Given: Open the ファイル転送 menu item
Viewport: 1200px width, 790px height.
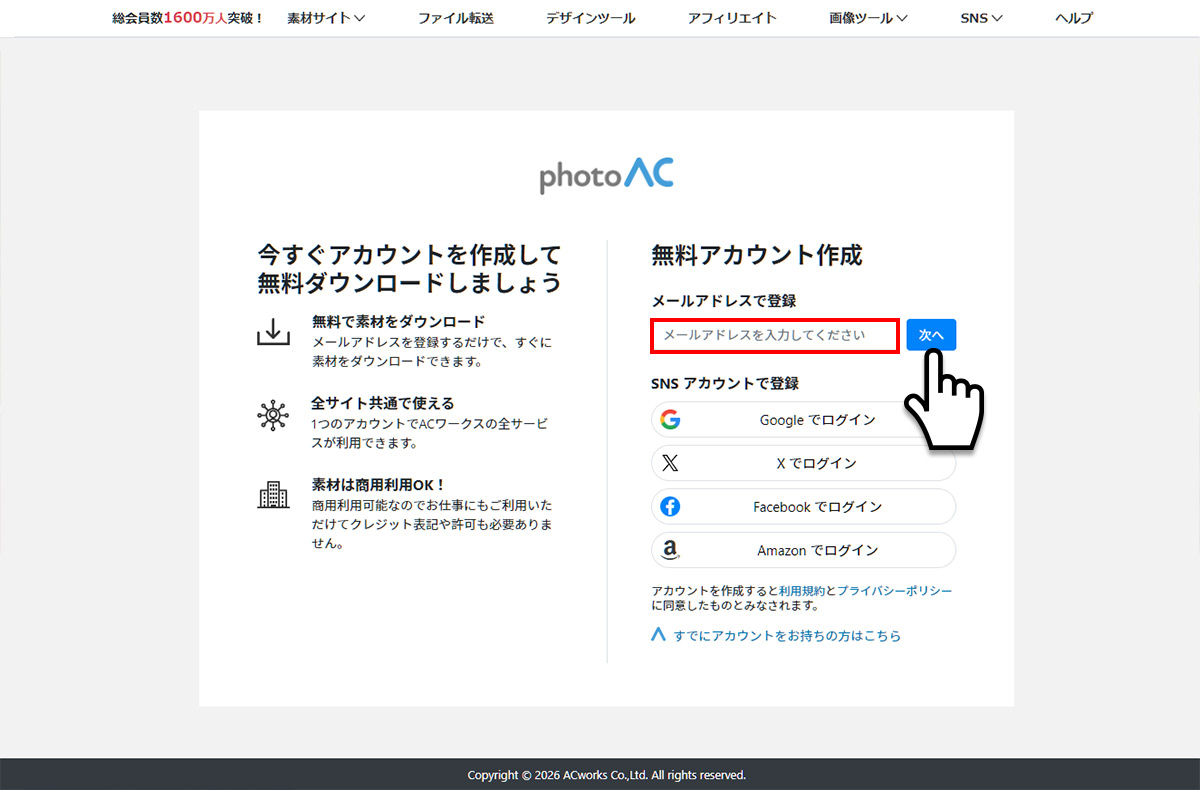Looking at the screenshot, I should 456,18.
